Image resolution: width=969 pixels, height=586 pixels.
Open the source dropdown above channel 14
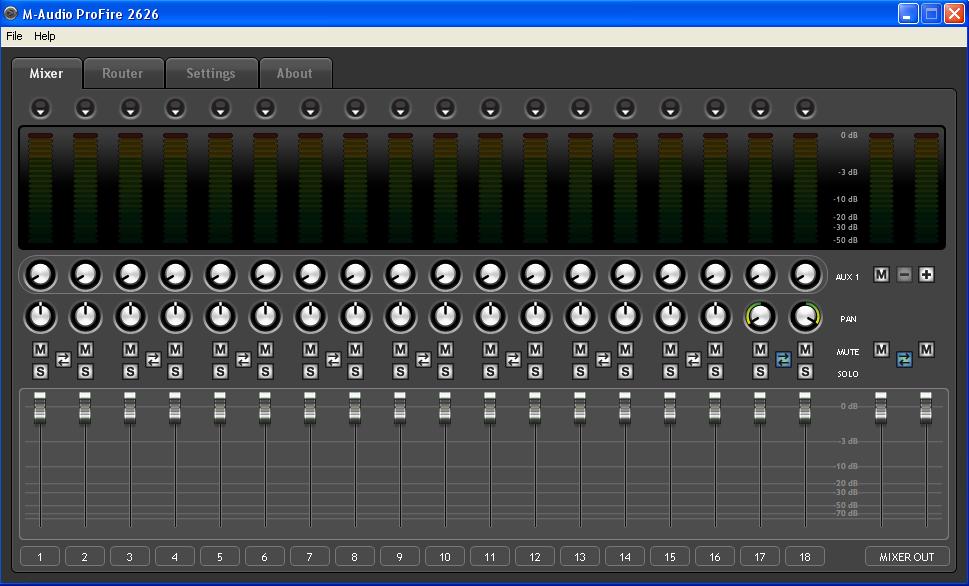coord(625,108)
